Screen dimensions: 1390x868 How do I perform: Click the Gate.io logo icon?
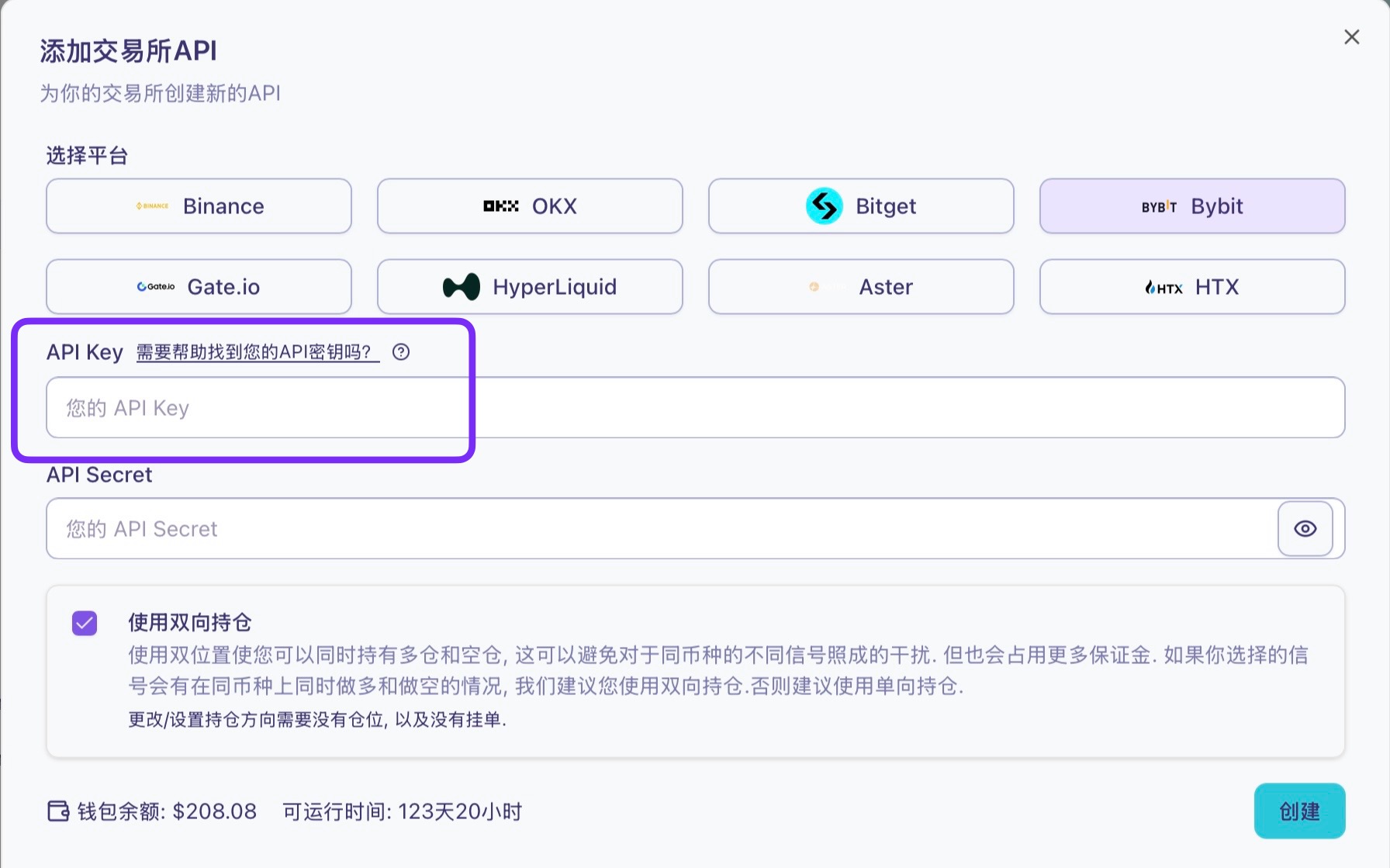pyautogui.click(x=156, y=287)
